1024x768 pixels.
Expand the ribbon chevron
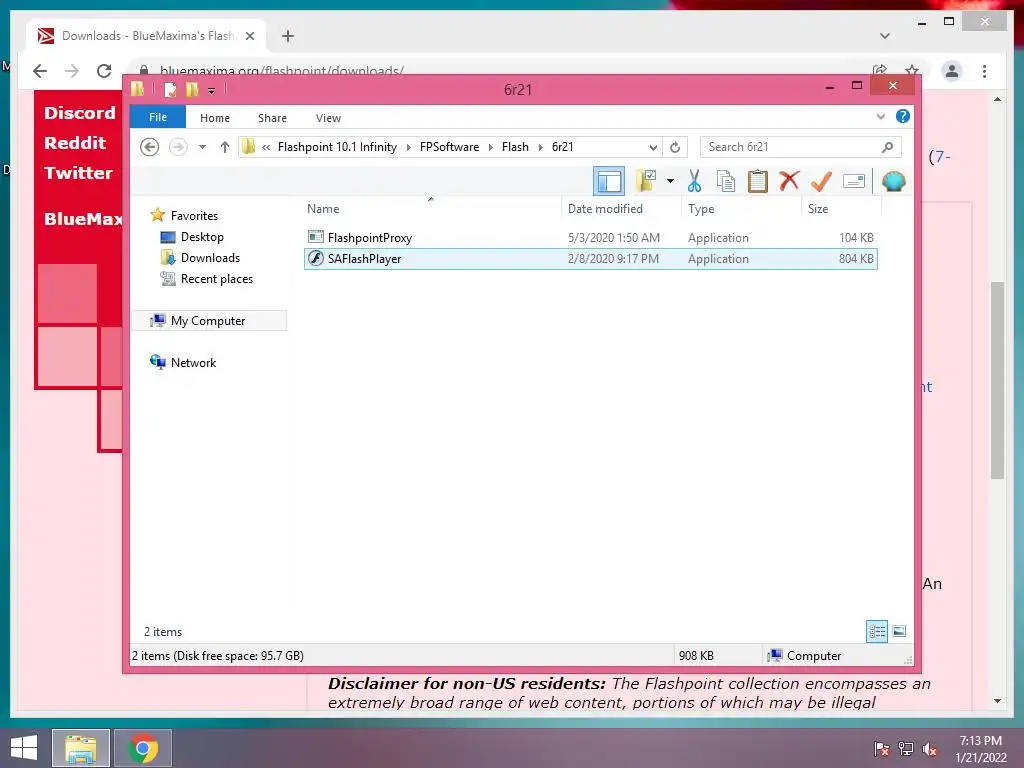880,116
